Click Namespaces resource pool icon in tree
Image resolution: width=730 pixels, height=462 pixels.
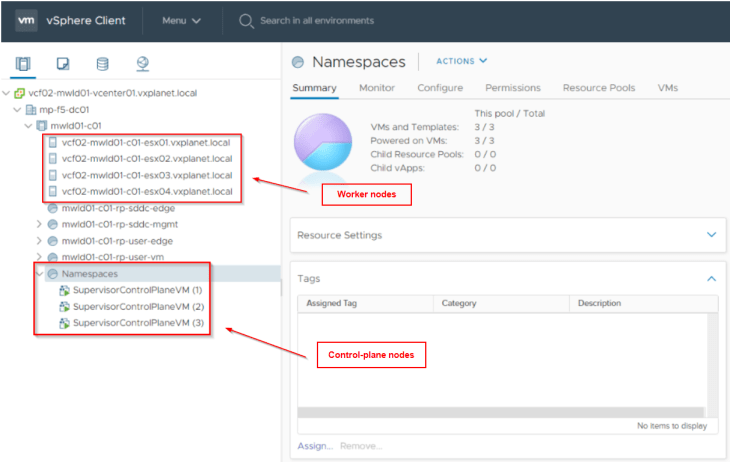tap(53, 274)
